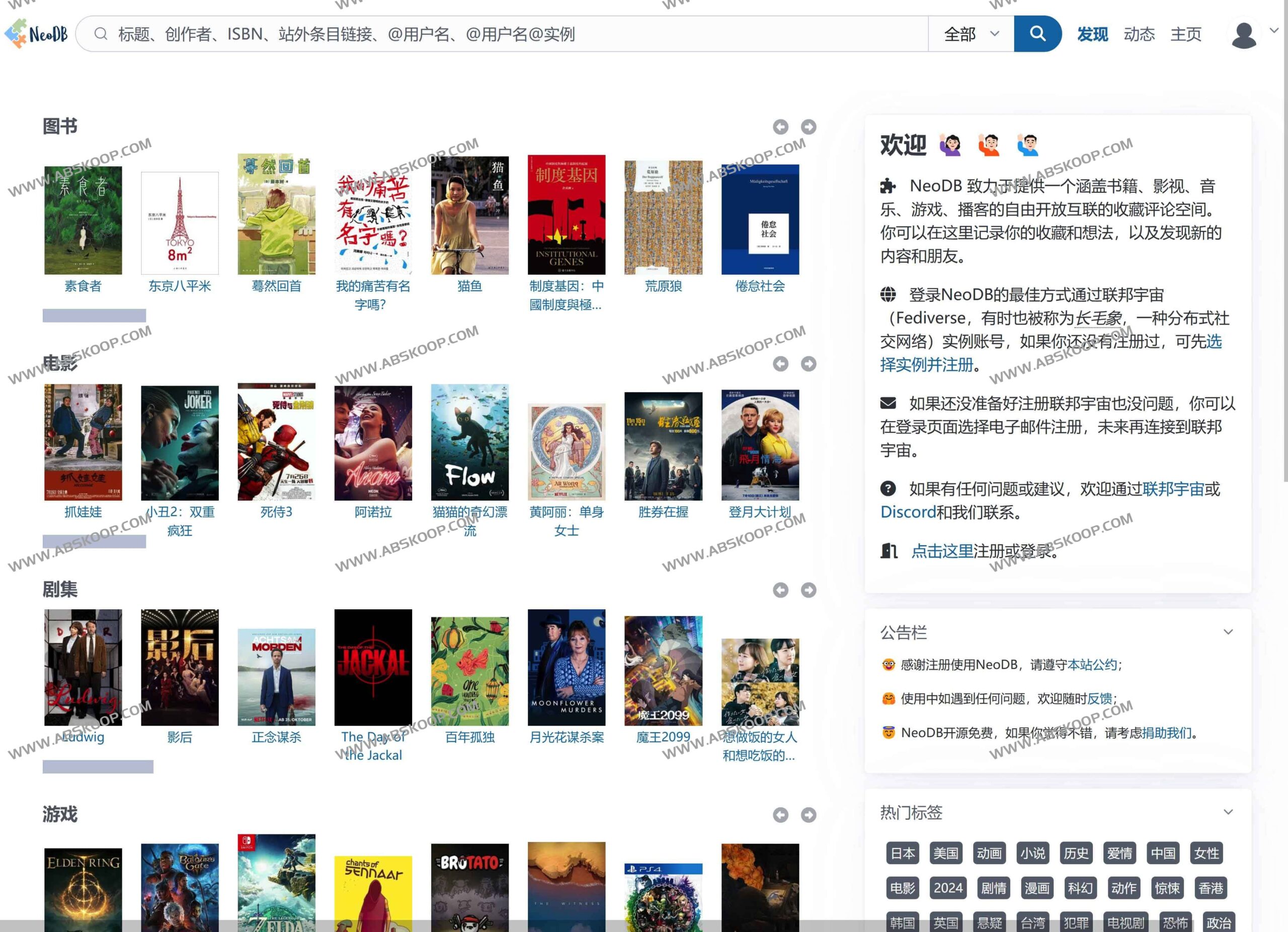Select the 小说 tag
This screenshot has height=932, width=1288.
tap(1032, 853)
